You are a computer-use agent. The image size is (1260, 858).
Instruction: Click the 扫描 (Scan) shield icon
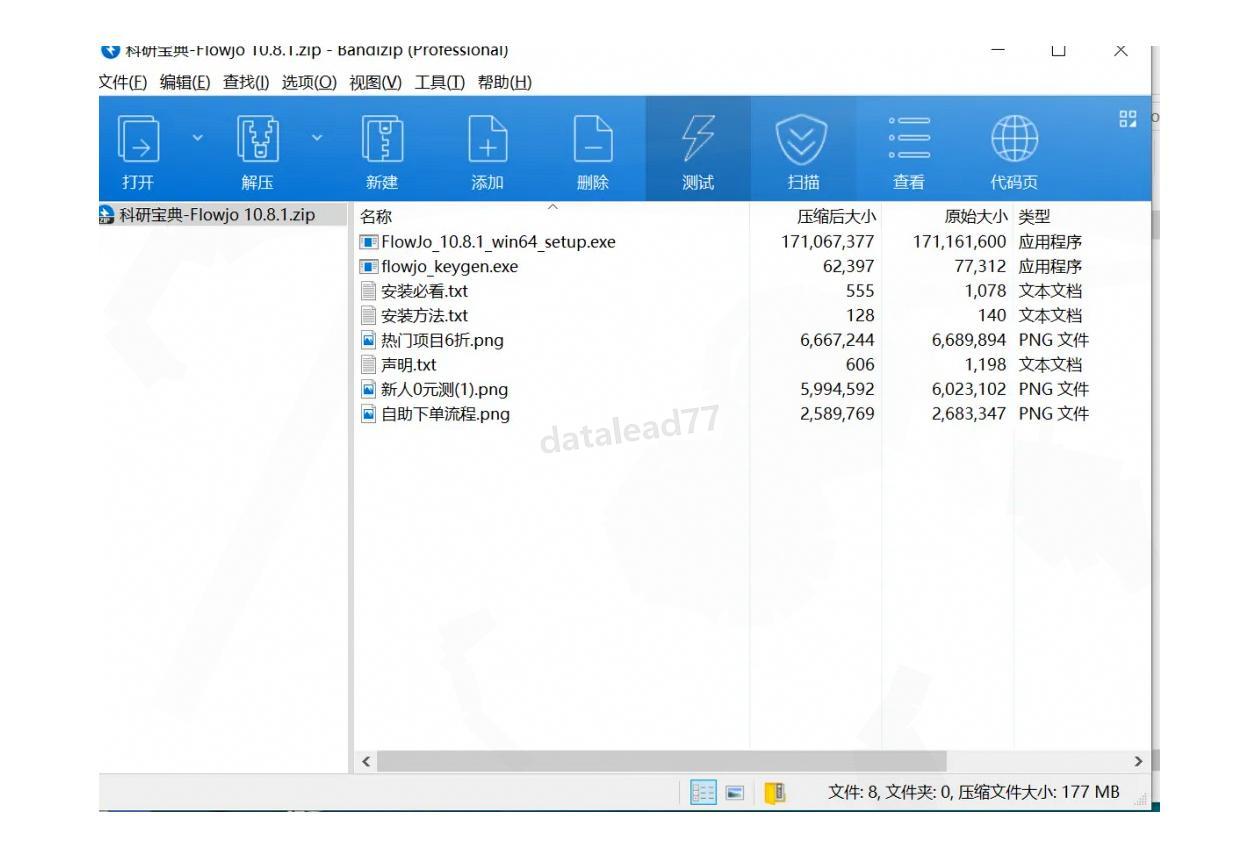pyautogui.click(x=802, y=139)
